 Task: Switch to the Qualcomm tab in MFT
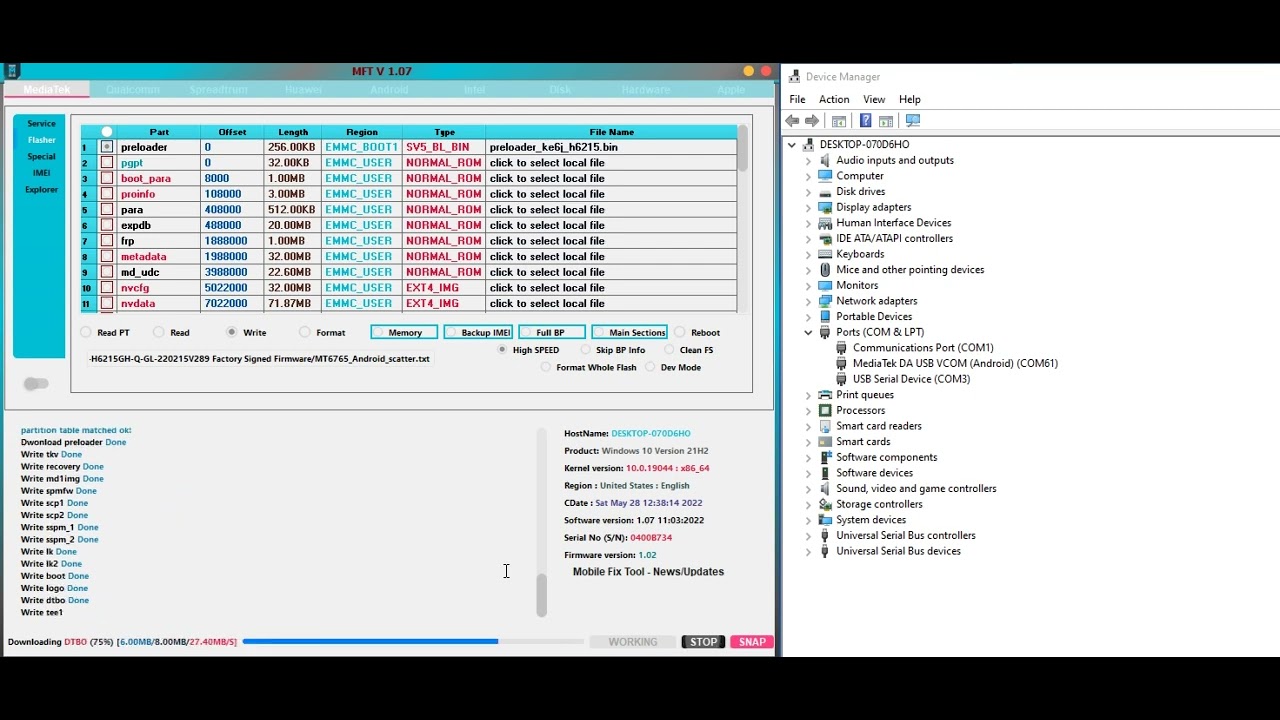(133, 90)
